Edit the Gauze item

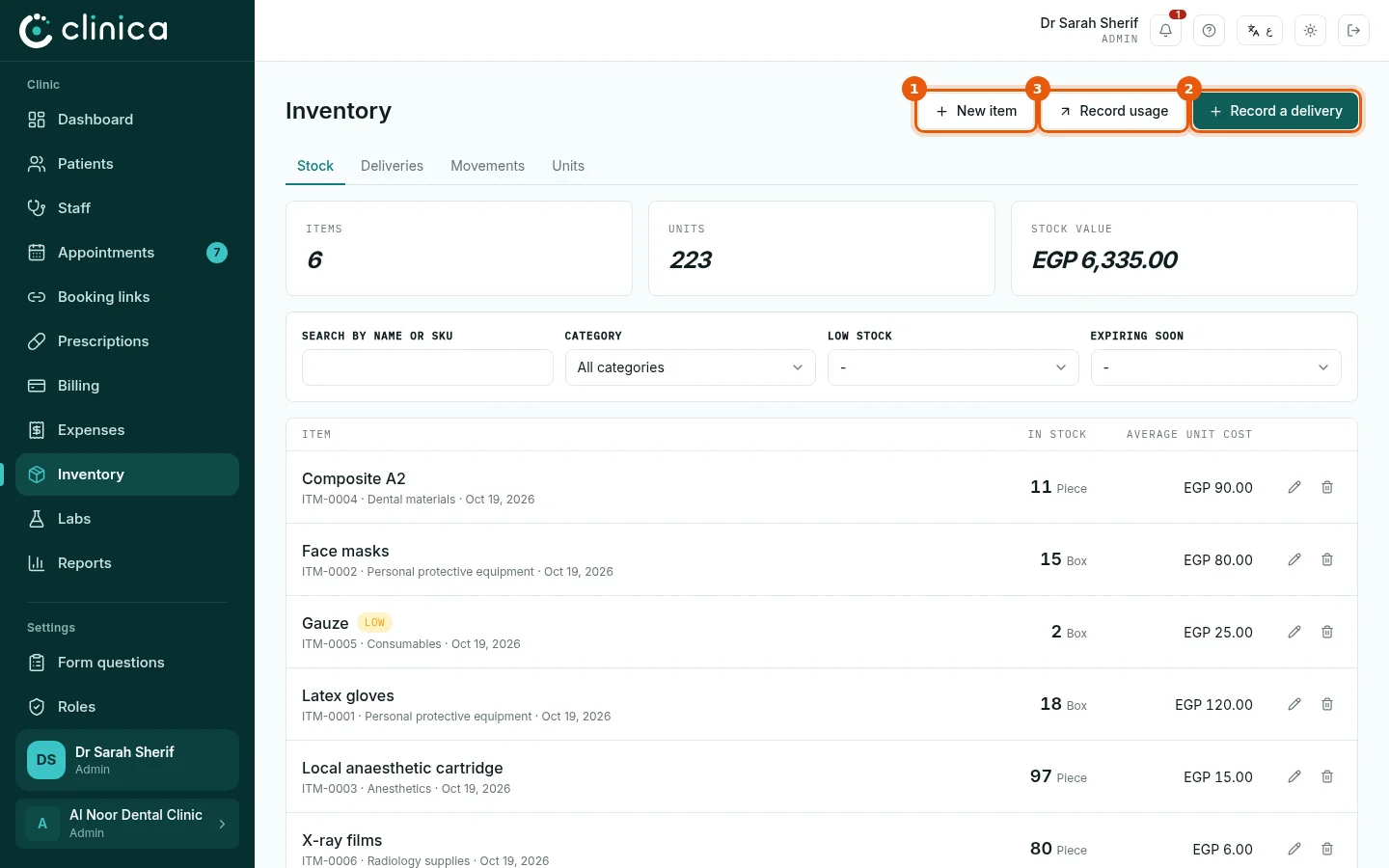(1294, 632)
